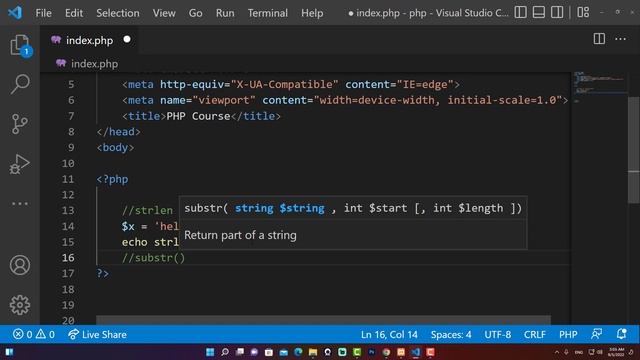Open the Run and Debug view
This screenshot has width=640, height=360.
(x=20, y=164)
